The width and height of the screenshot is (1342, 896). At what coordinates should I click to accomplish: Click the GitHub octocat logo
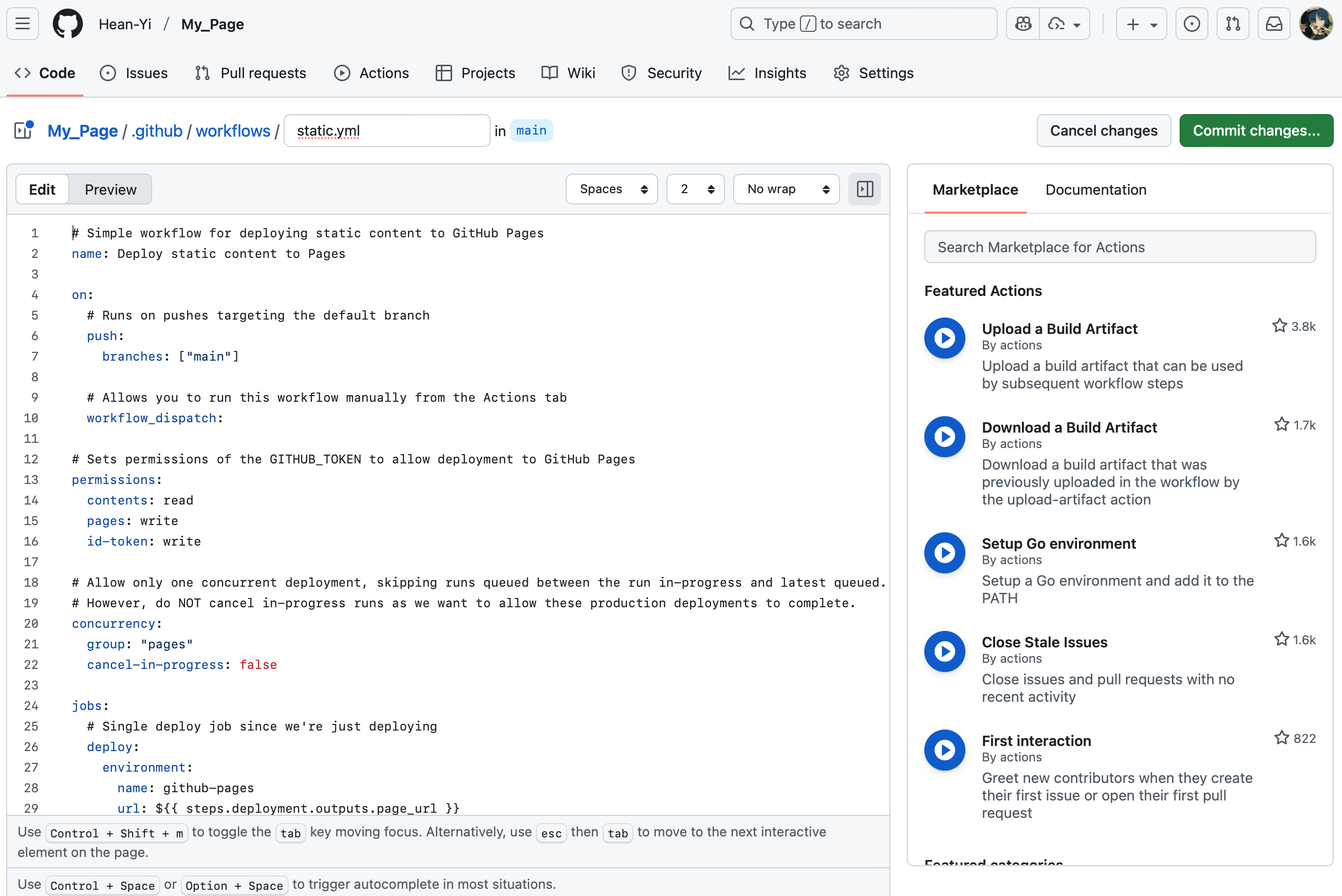coord(67,24)
